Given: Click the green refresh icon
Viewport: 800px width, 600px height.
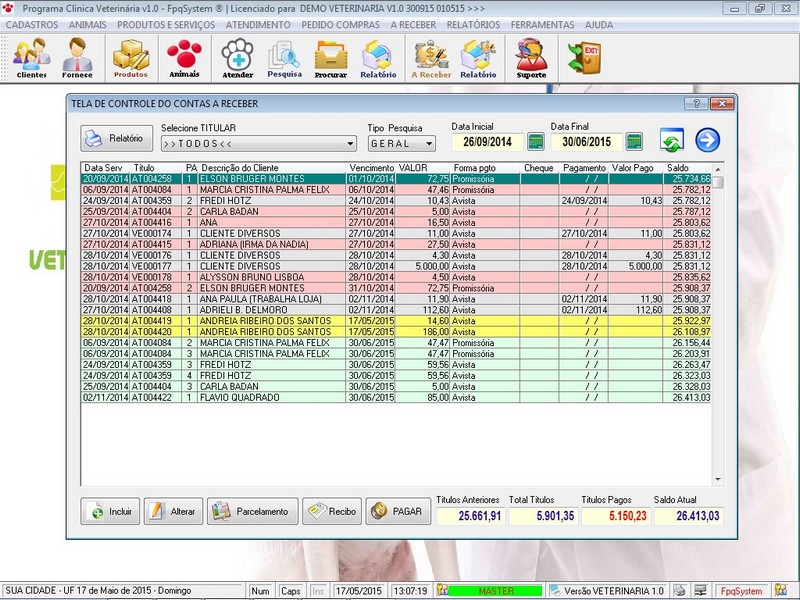Looking at the screenshot, I should coord(671,142).
